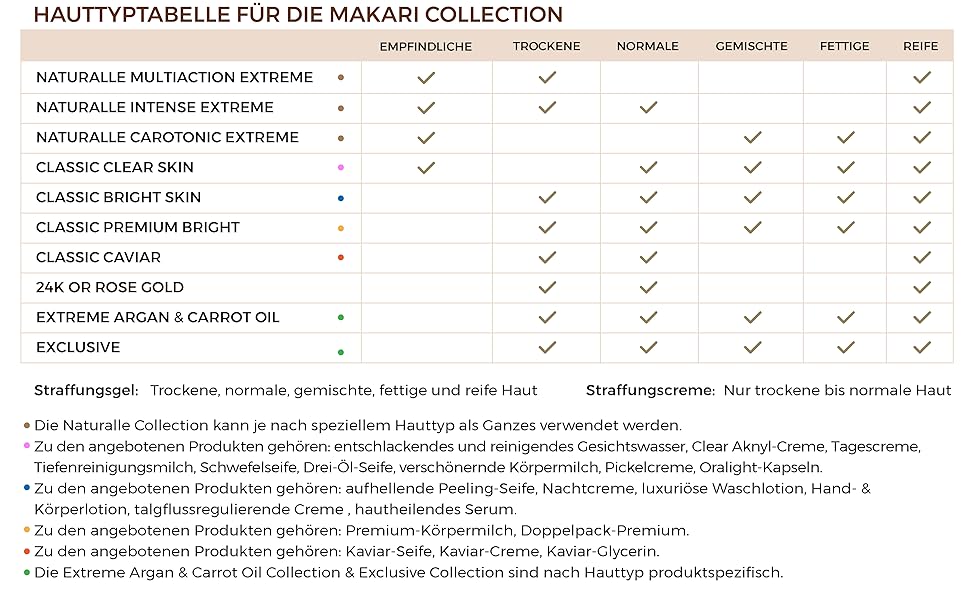
Task: Click the brown dot beside Naturalle Carotonic Extreme
Action: pyautogui.click(x=341, y=138)
